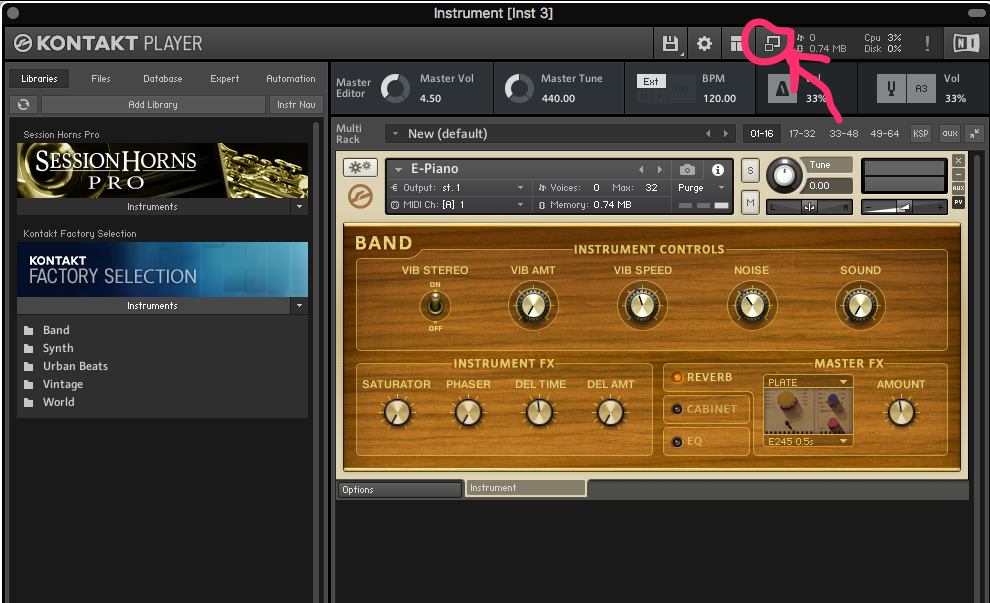The width and height of the screenshot is (990, 603).
Task: Switch to the Database tab
Action: tap(162, 78)
